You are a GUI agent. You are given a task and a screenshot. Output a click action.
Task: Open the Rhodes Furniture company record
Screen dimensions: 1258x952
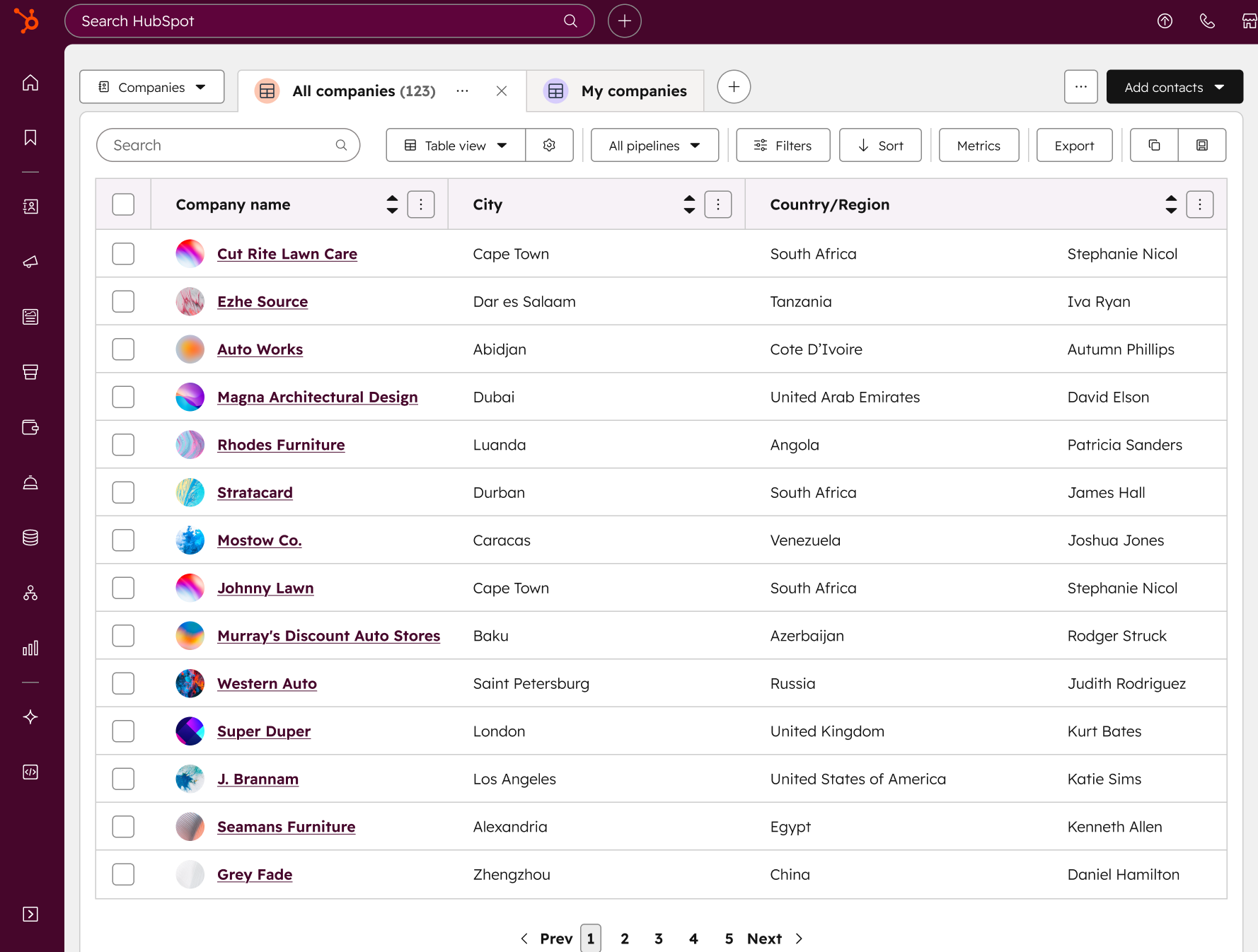[281, 444]
